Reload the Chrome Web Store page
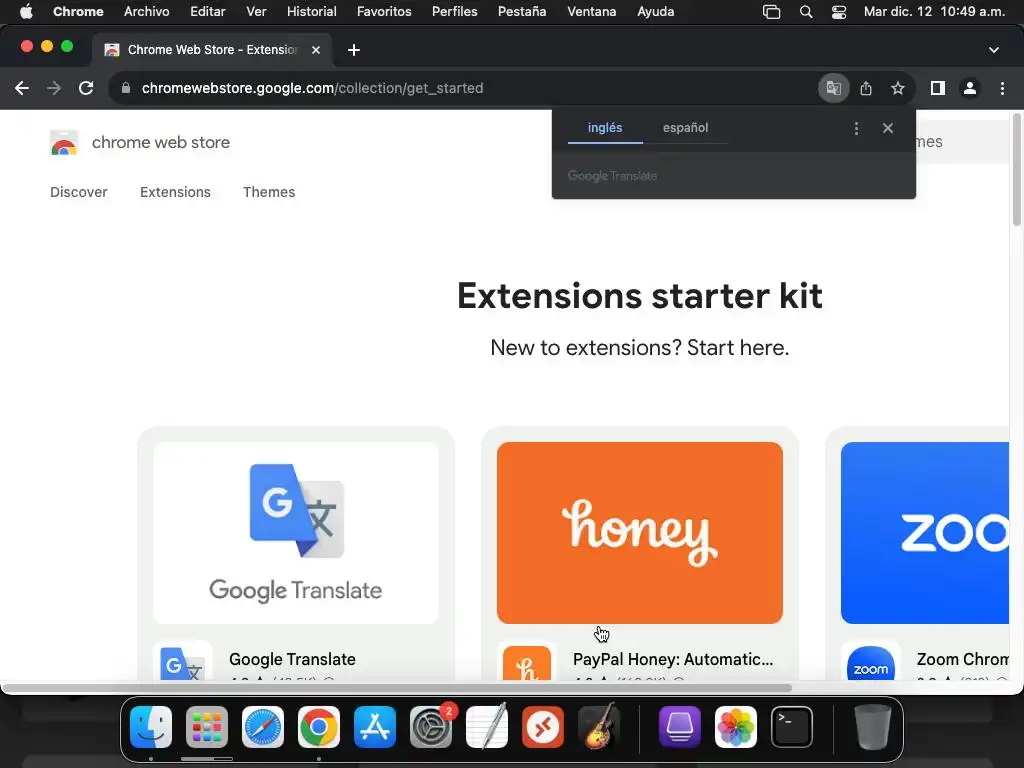The image size is (1024, 768). pos(86,88)
